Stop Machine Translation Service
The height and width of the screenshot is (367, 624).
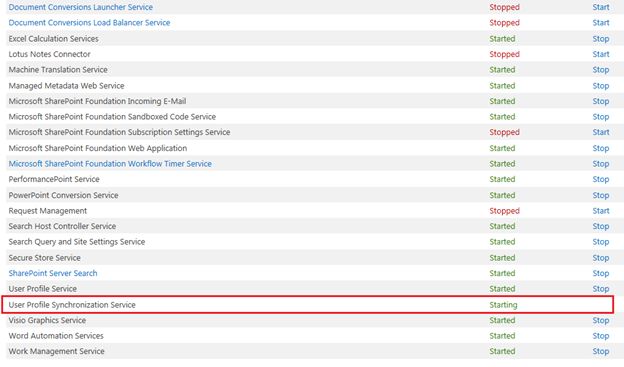[x=601, y=70]
